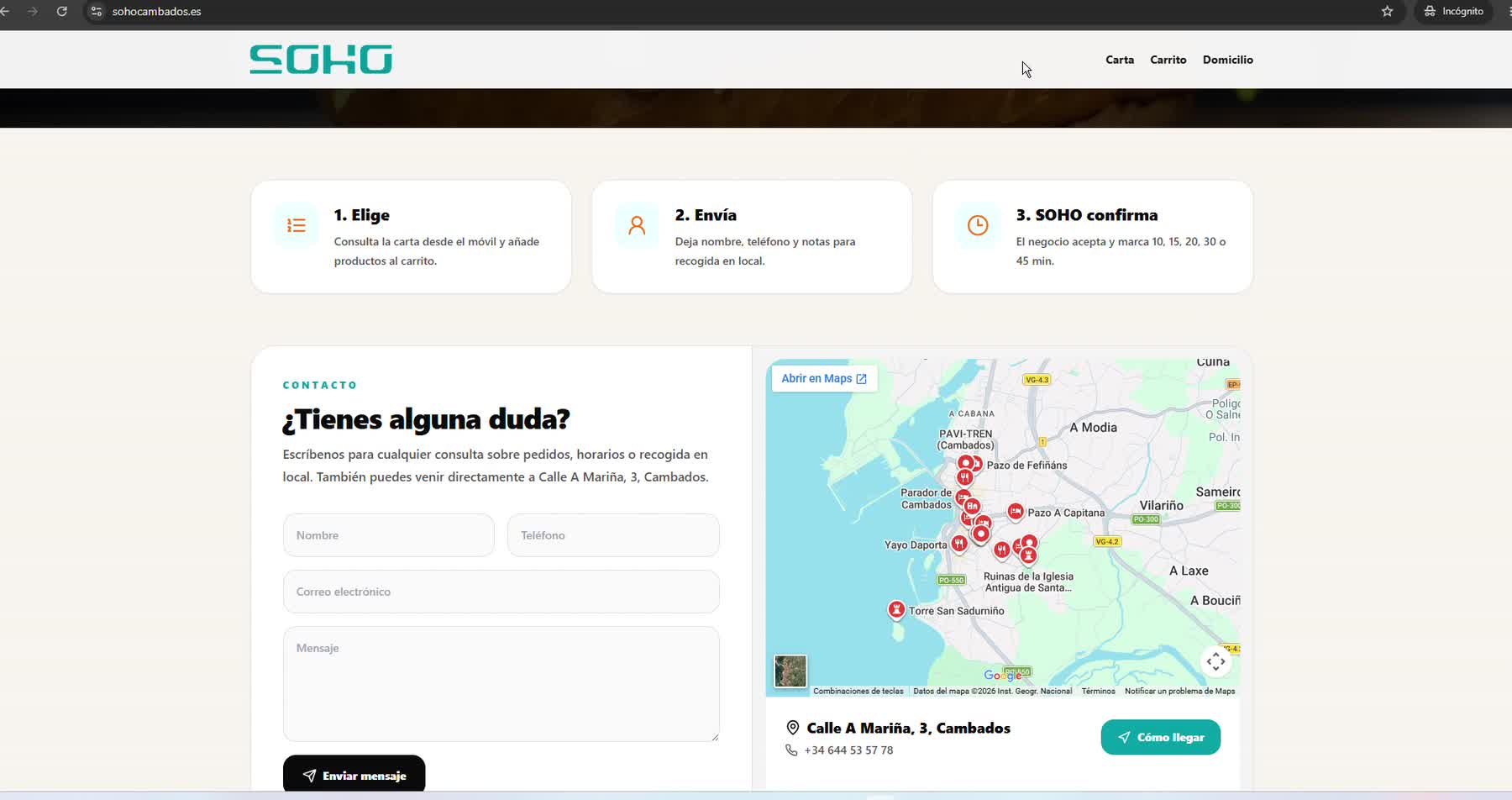Go forward with browser forward arrow
This screenshot has width=1512, height=800.
click(x=32, y=11)
